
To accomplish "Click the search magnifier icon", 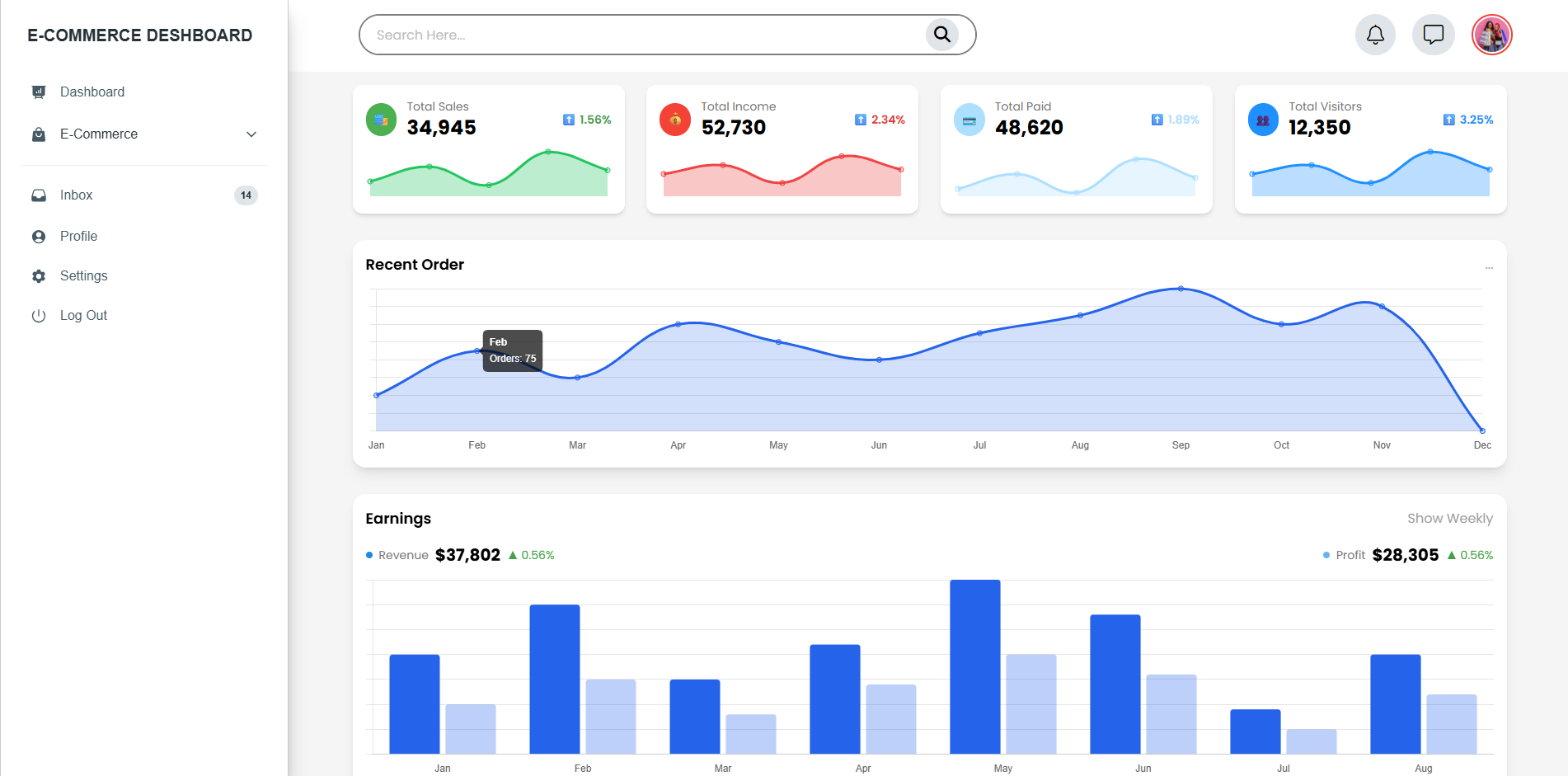I will tap(941, 35).
